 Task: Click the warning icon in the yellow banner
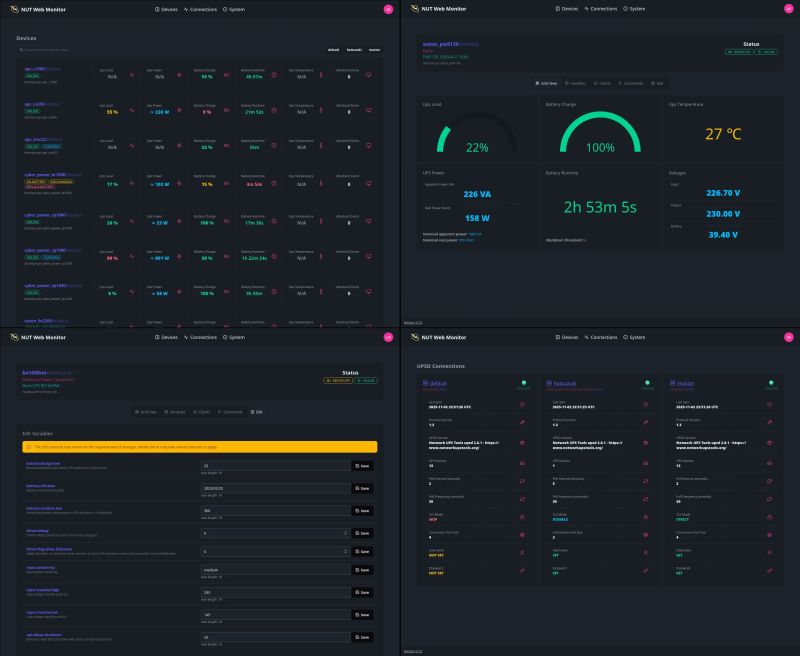[30, 445]
